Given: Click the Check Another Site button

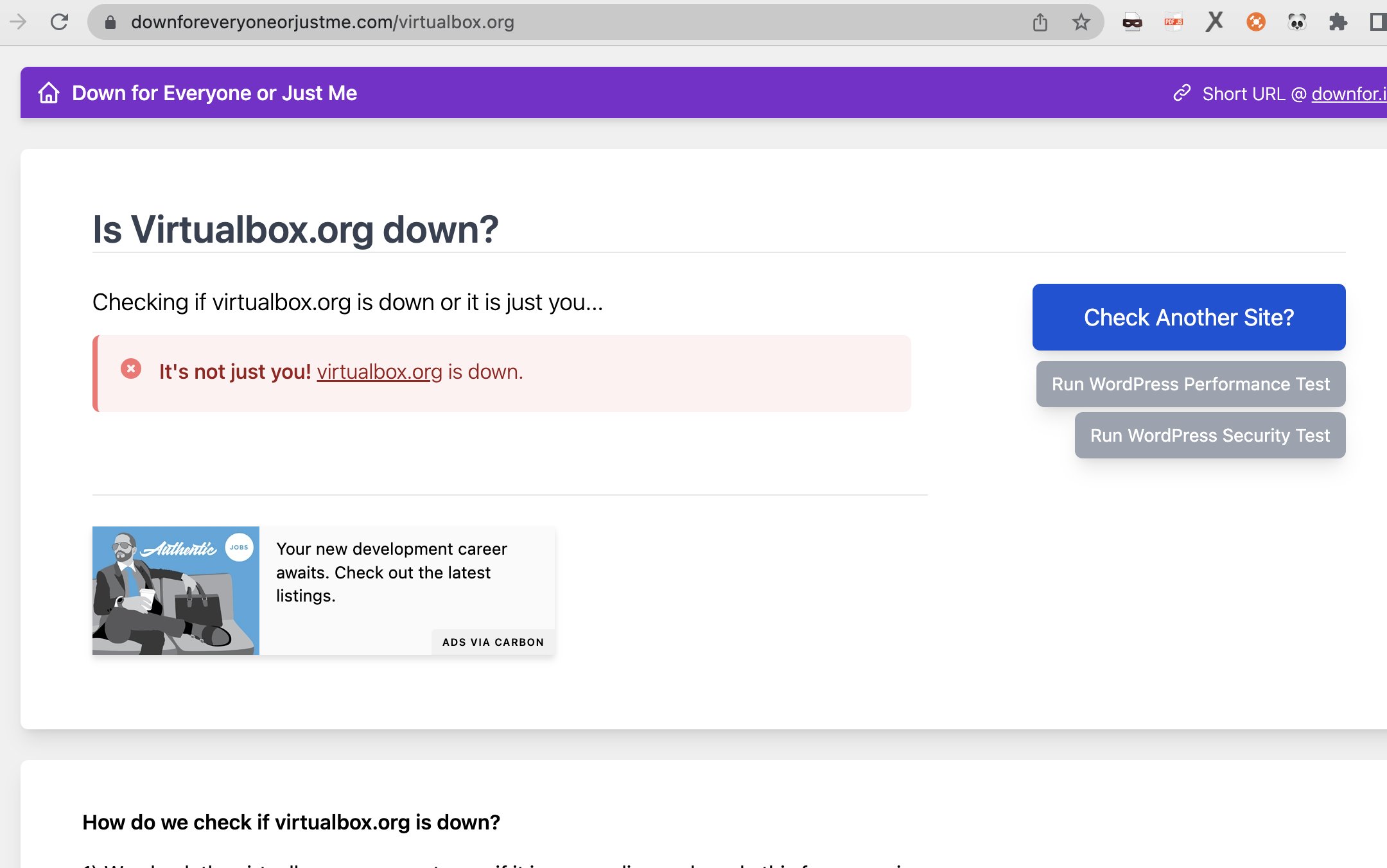Looking at the screenshot, I should (x=1189, y=317).
